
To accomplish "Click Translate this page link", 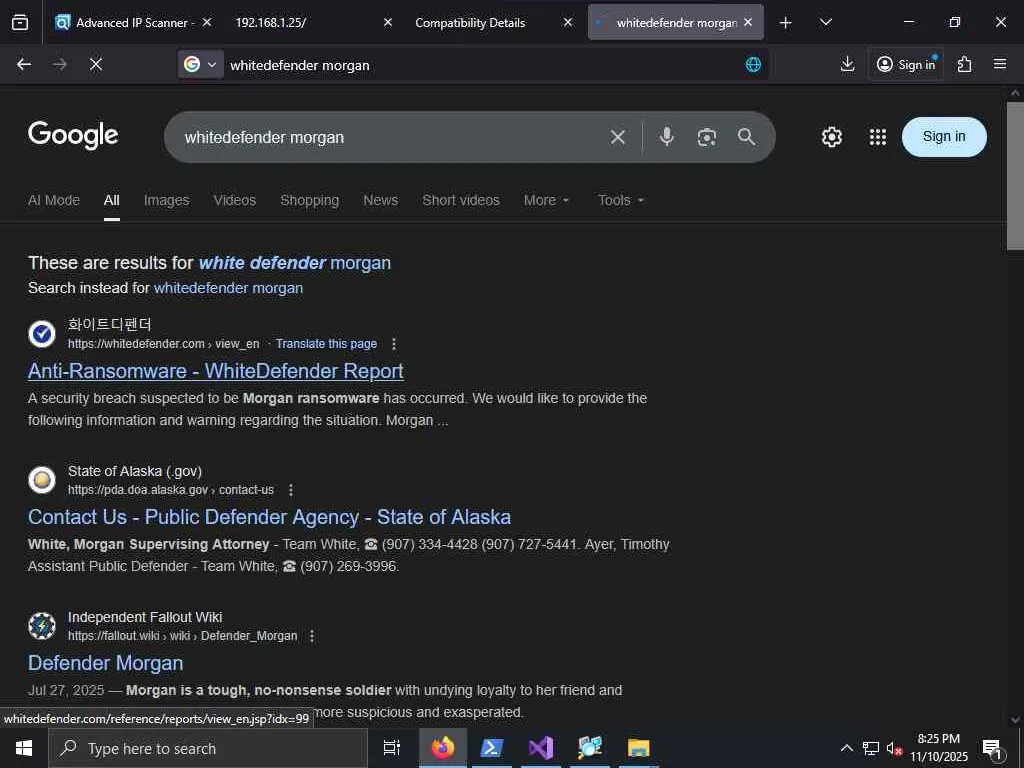I will (326, 344).
